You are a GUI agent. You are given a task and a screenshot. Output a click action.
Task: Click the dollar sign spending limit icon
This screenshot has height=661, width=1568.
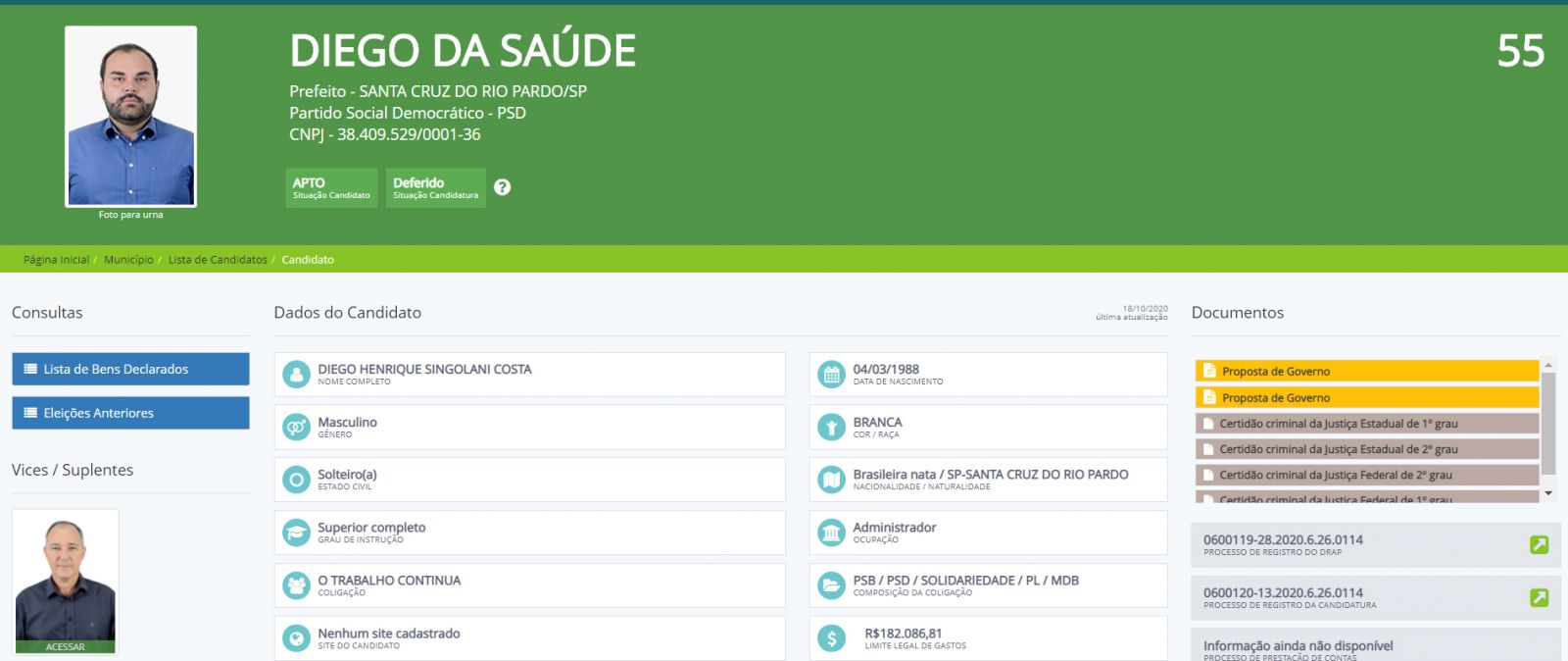click(x=831, y=638)
